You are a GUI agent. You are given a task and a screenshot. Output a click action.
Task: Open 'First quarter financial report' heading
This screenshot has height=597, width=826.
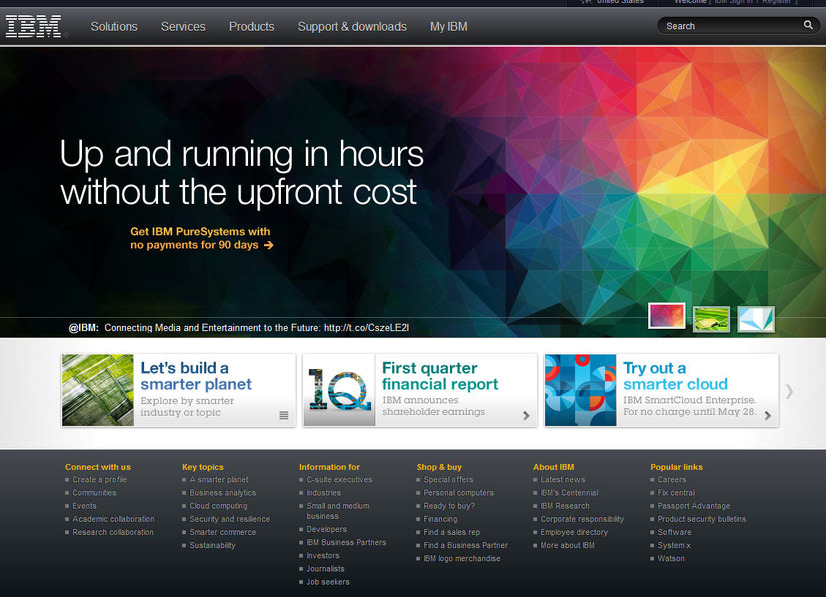(440, 376)
